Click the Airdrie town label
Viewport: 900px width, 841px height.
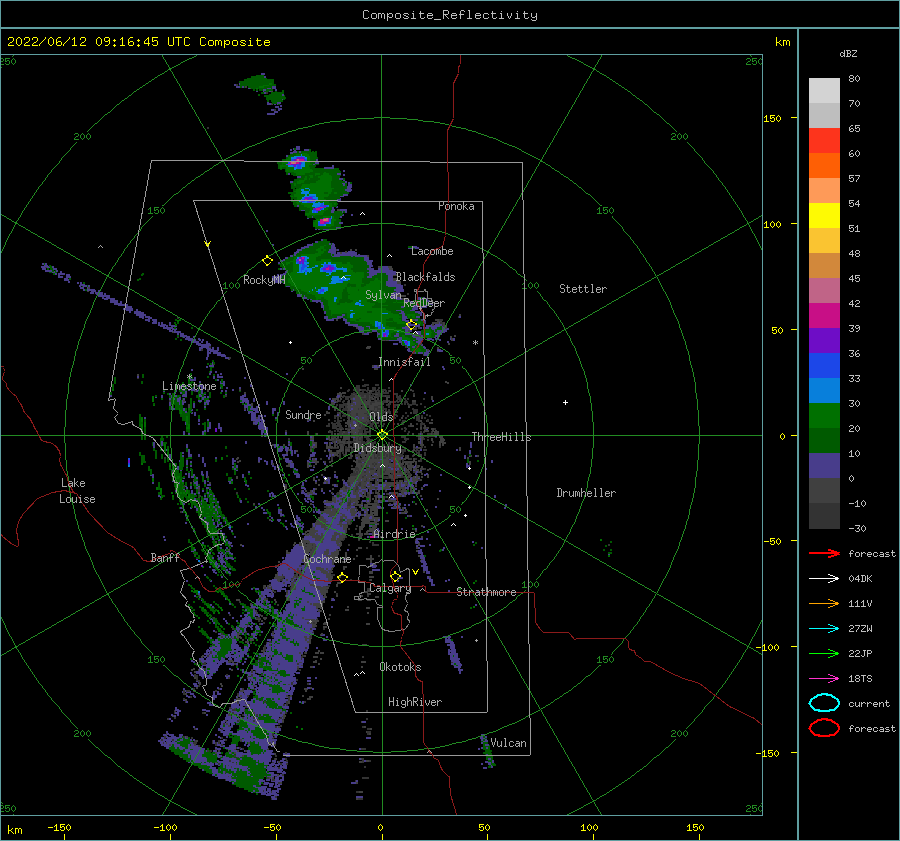(x=394, y=534)
